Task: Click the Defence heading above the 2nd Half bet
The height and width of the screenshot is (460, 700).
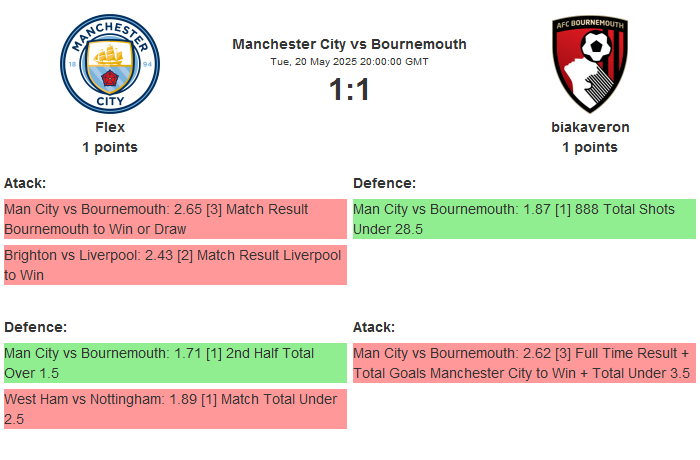Action: pyautogui.click(x=35, y=327)
